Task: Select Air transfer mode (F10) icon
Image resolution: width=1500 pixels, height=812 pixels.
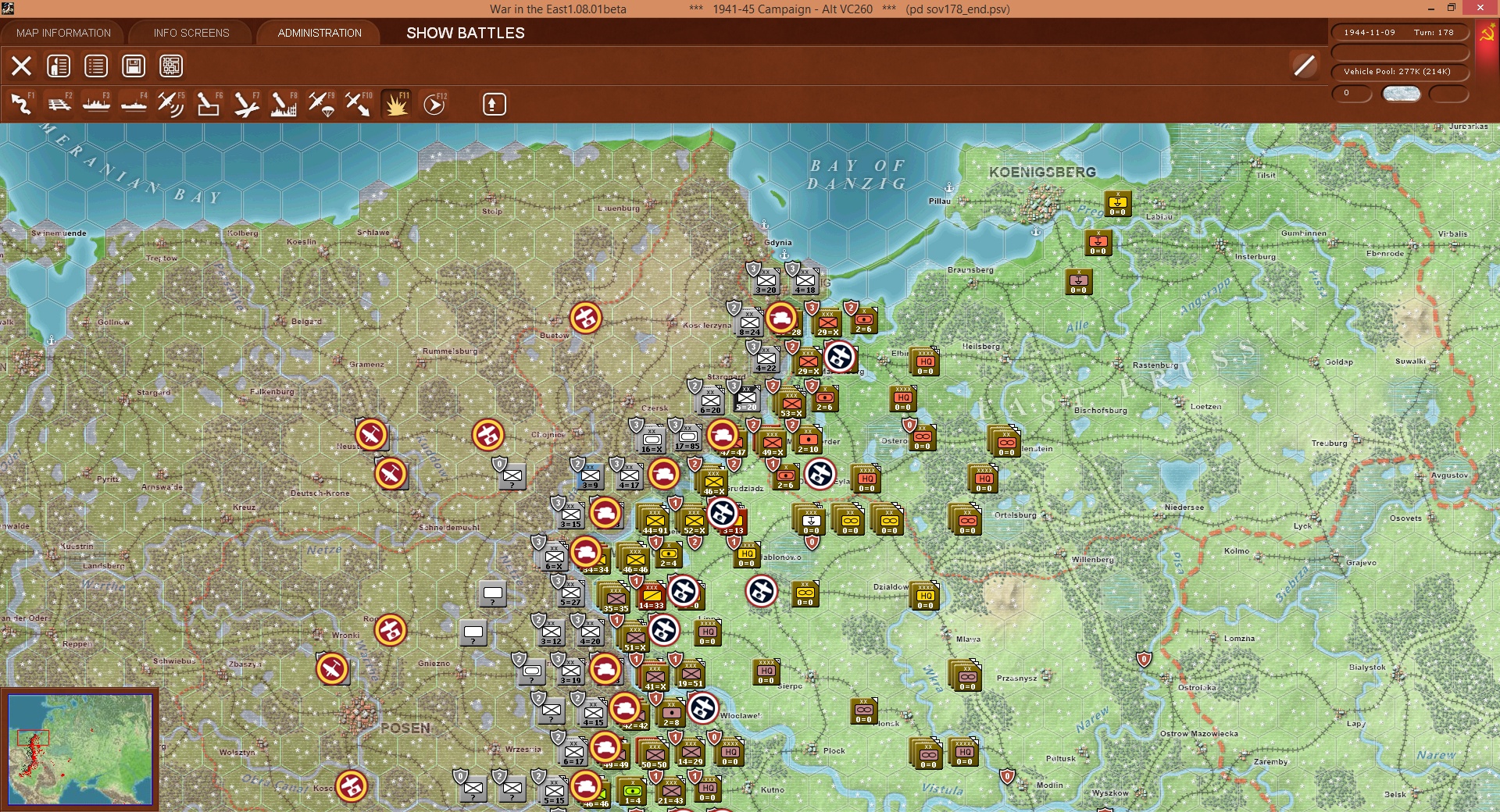Action: coord(359,104)
